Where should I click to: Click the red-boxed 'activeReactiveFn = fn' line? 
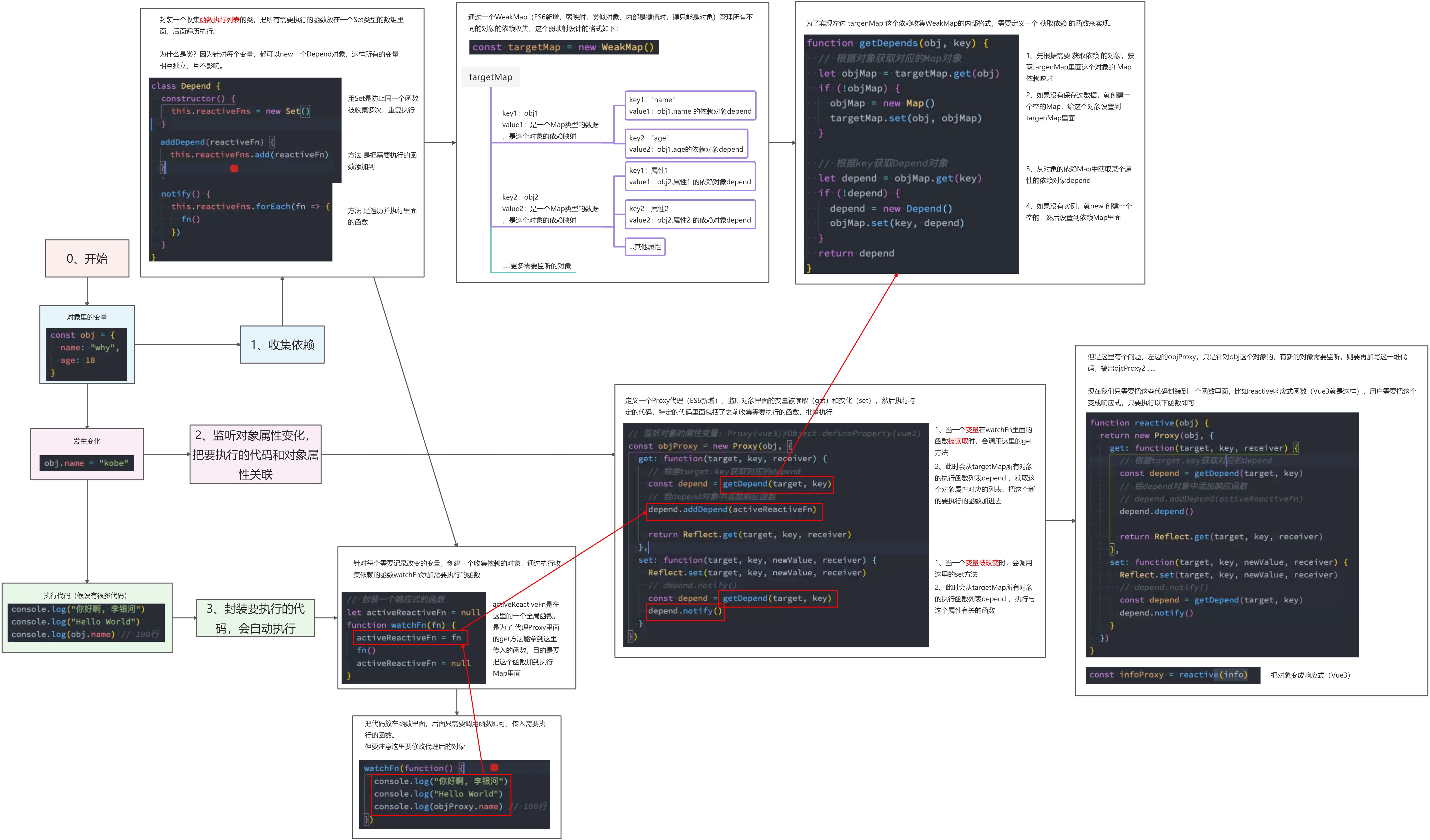point(410,638)
